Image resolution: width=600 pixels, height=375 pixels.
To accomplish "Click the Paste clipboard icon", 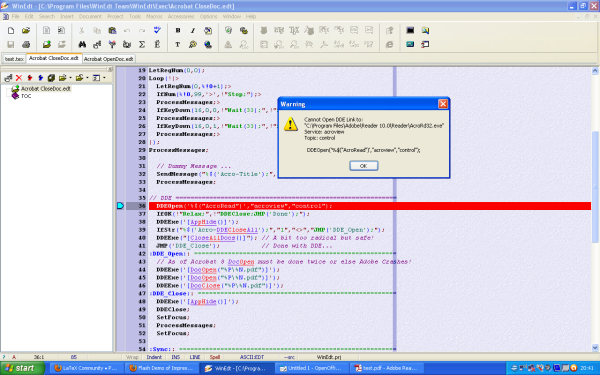I will tap(112, 30).
